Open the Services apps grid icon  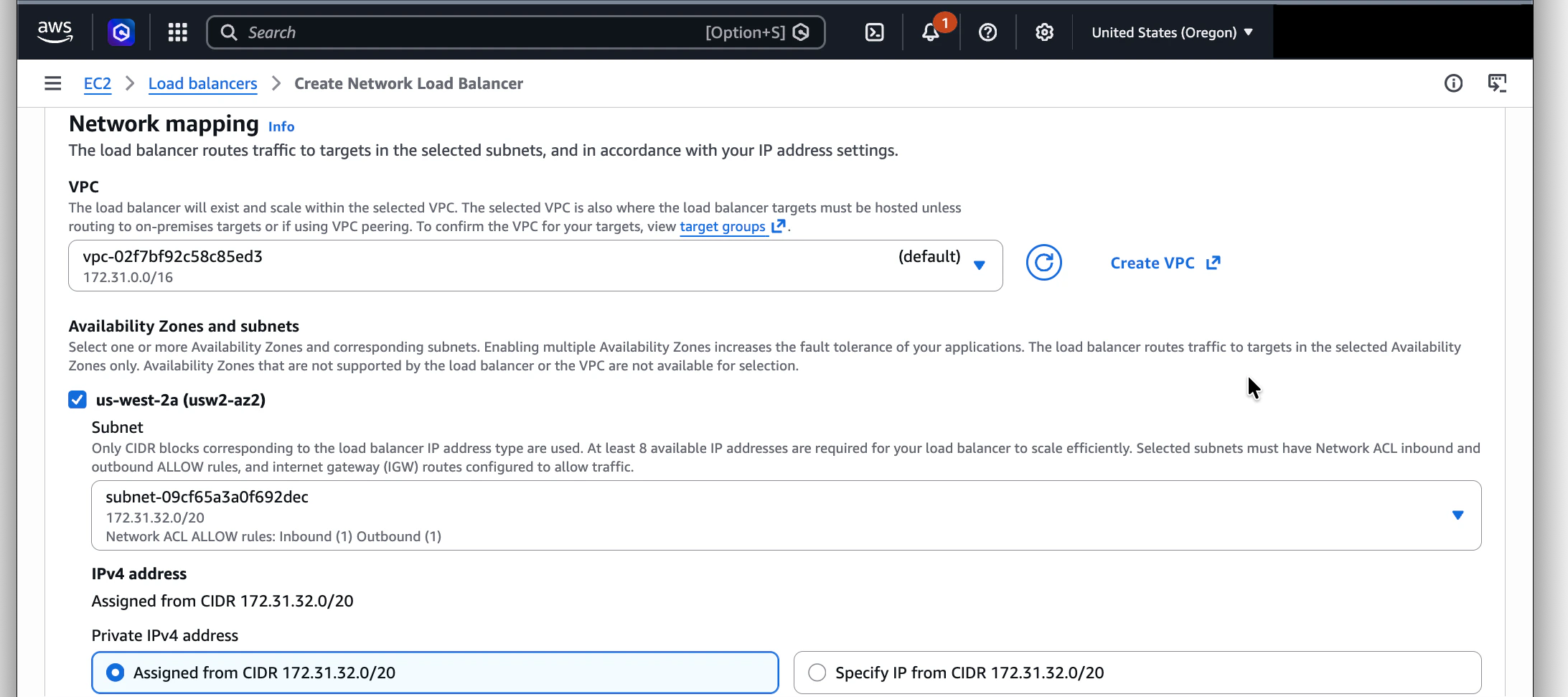(177, 32)
